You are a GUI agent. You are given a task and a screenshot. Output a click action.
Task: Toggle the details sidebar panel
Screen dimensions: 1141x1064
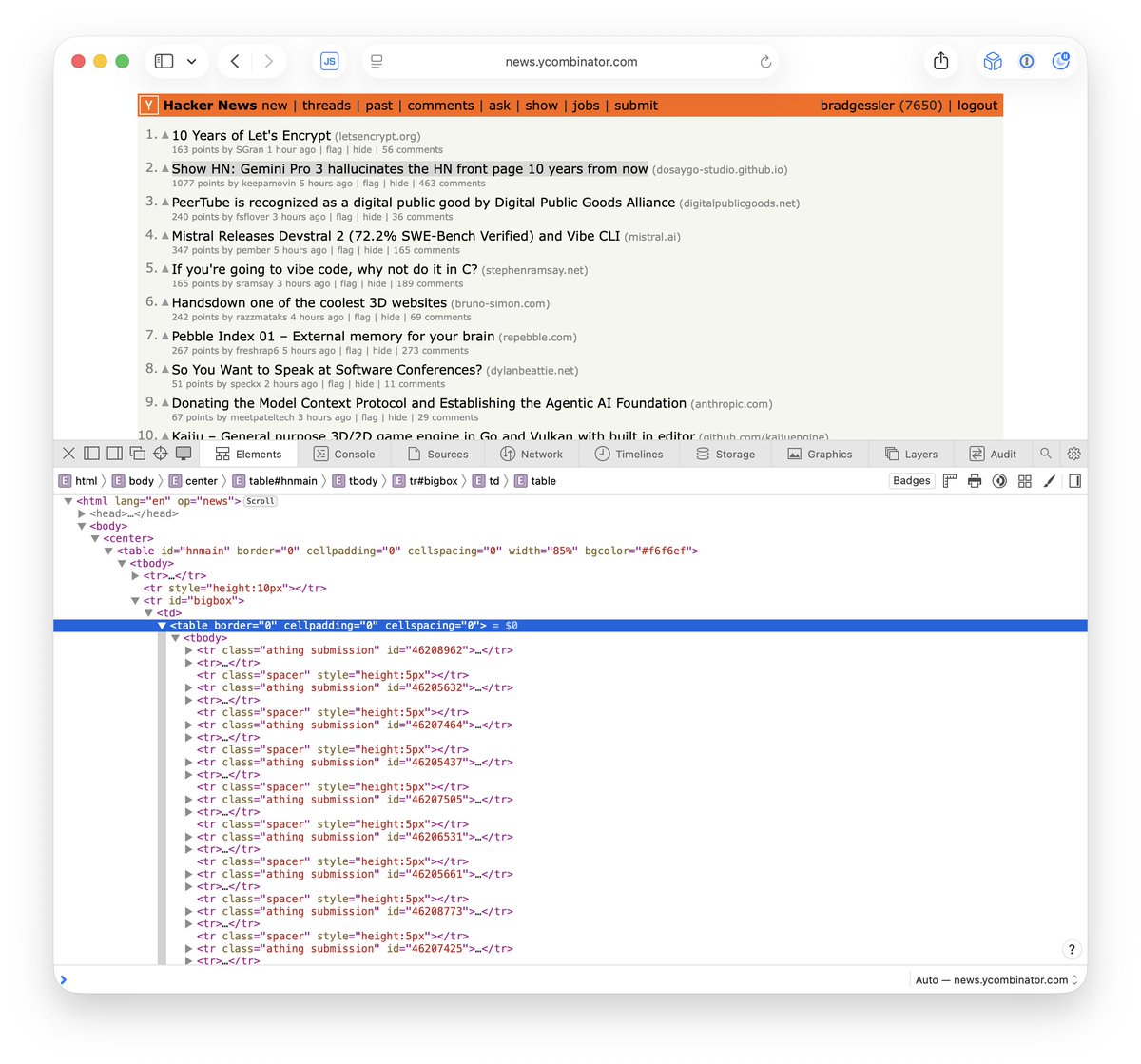pyautogui.click(x=1075, y=481)
